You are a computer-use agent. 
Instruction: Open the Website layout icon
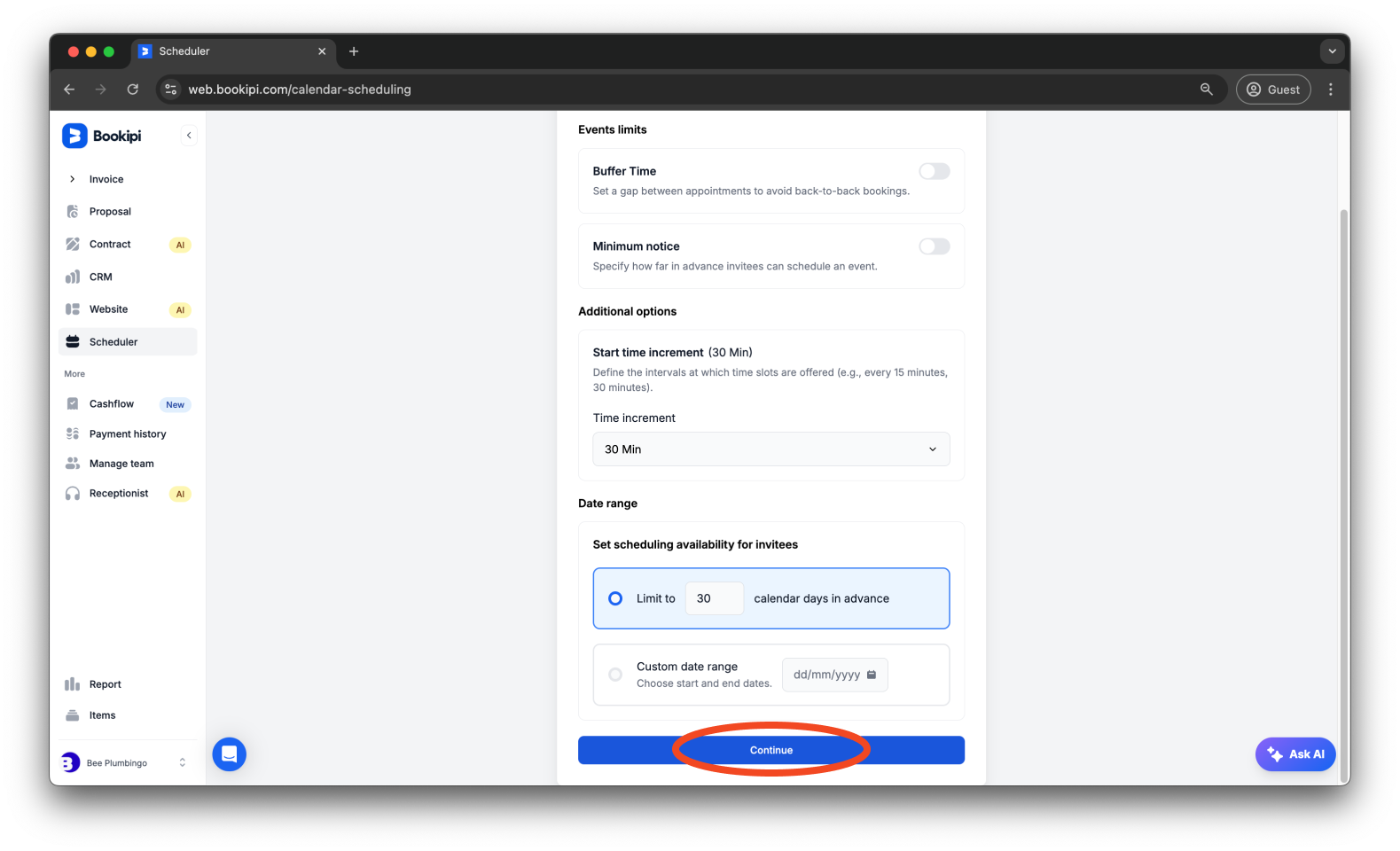coord(73,309)
